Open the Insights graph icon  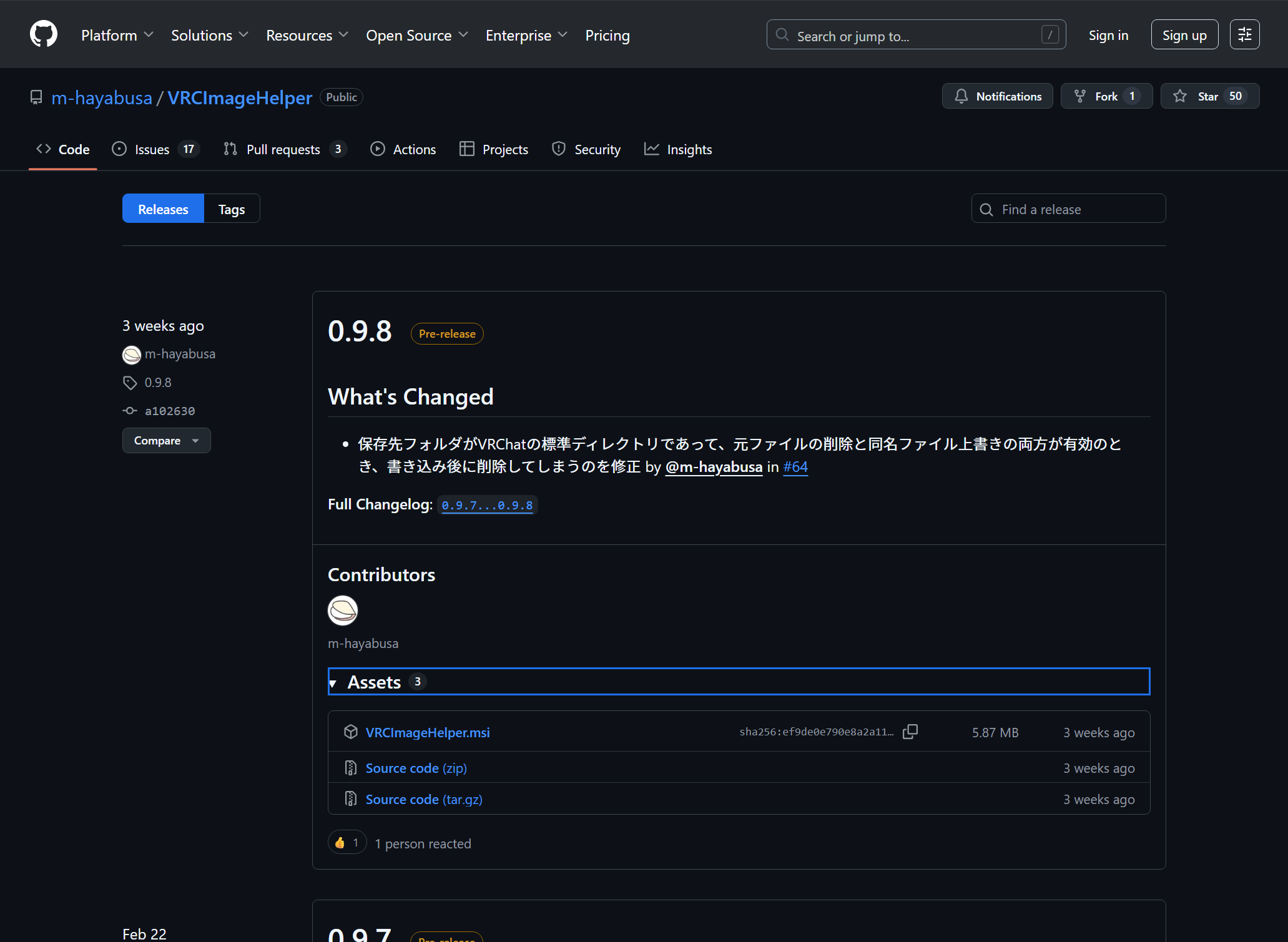pos(652,149)
